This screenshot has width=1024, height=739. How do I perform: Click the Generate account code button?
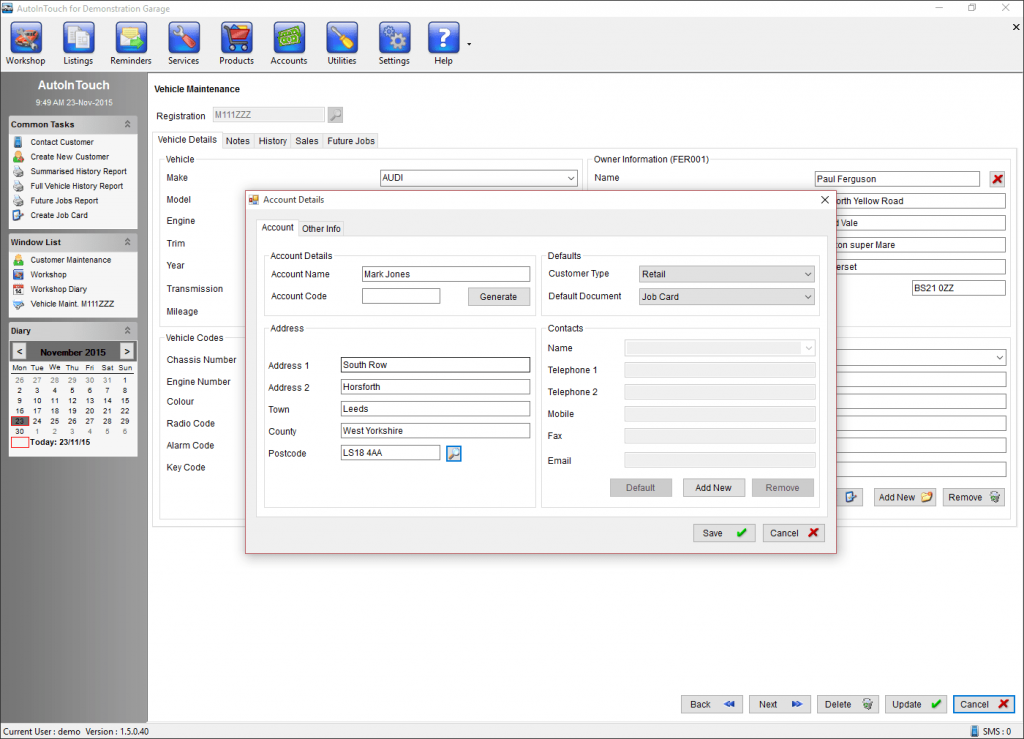pyautogui.click(x=498, y=297)
